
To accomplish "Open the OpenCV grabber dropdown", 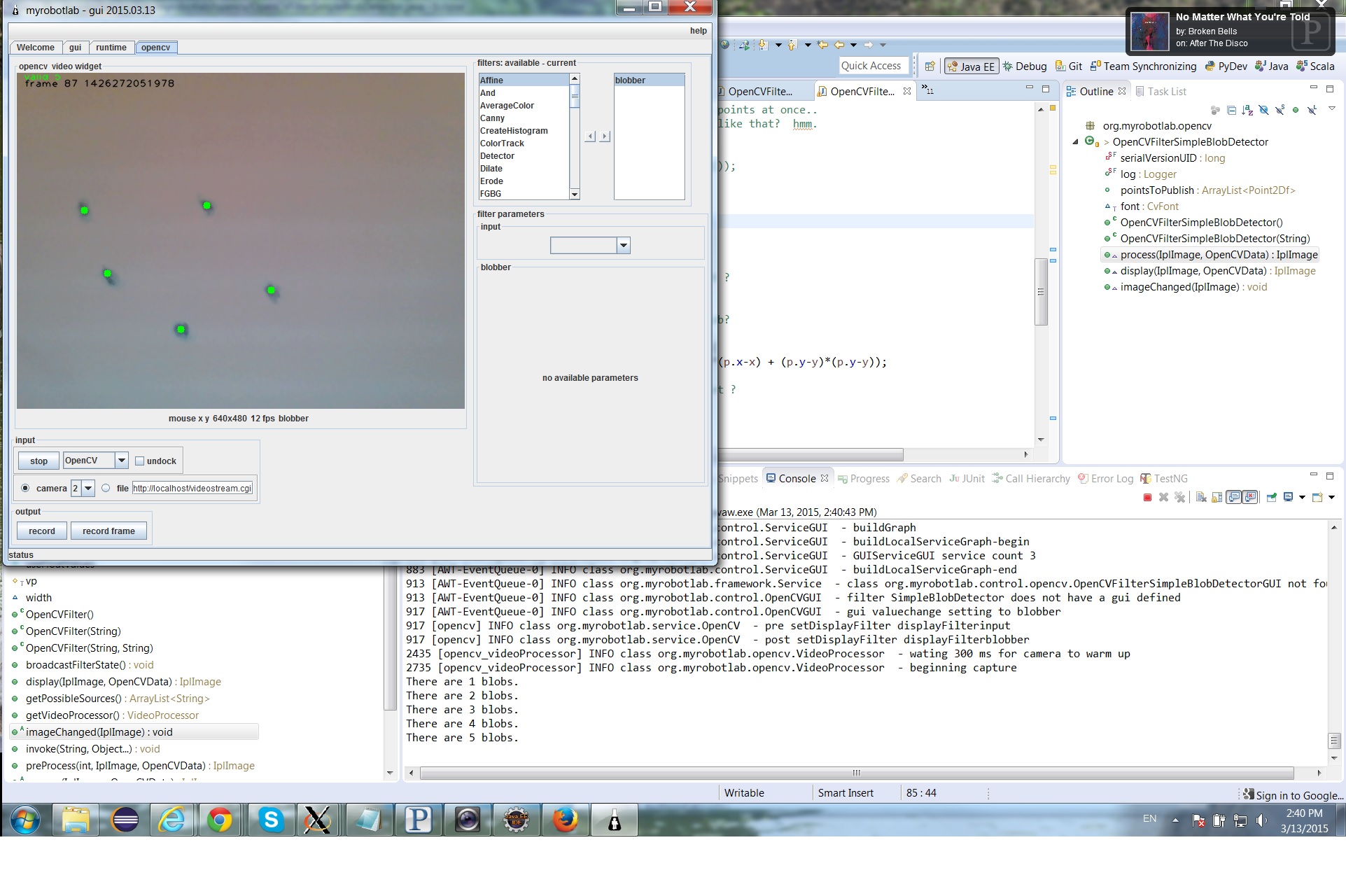I will [121, 461].
